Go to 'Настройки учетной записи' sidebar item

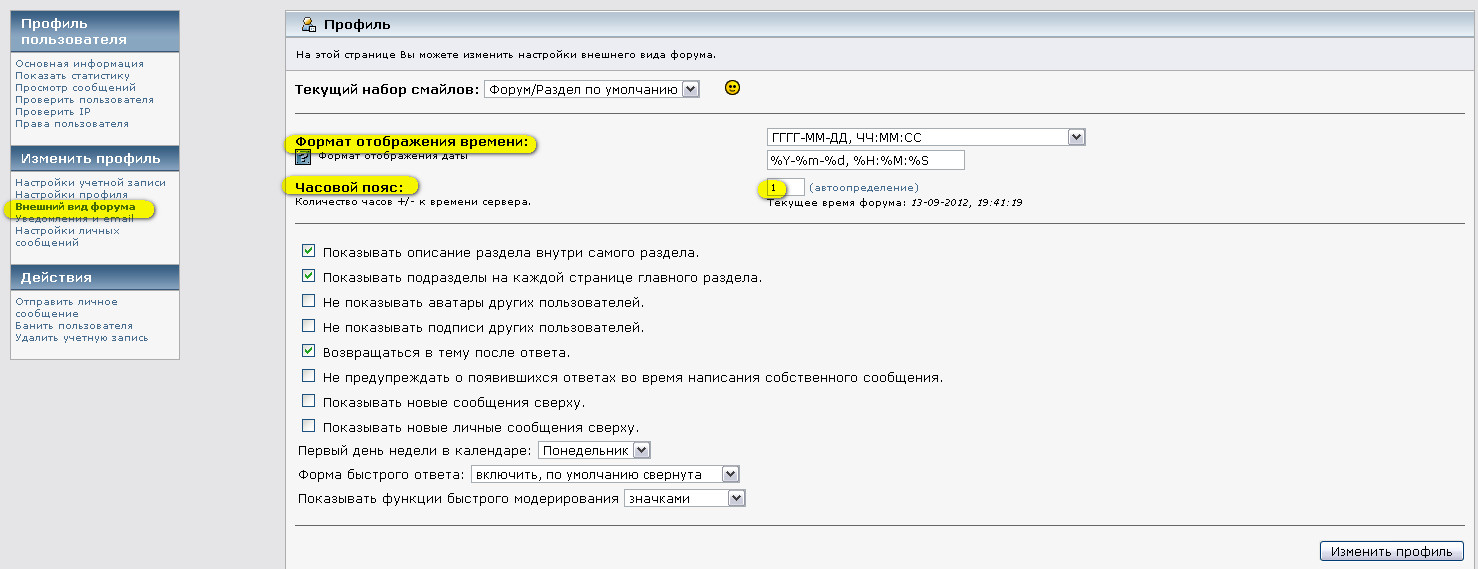(x=90, y=183)
